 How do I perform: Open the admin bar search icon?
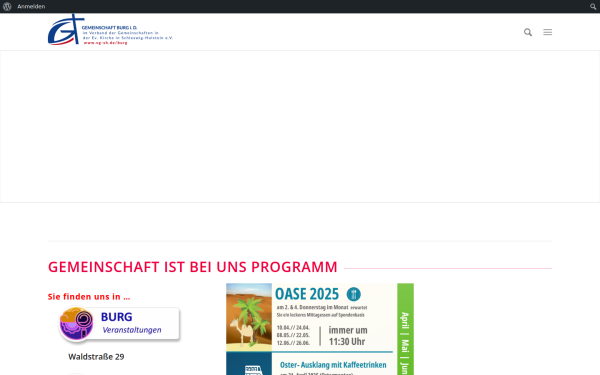point(593,7)
